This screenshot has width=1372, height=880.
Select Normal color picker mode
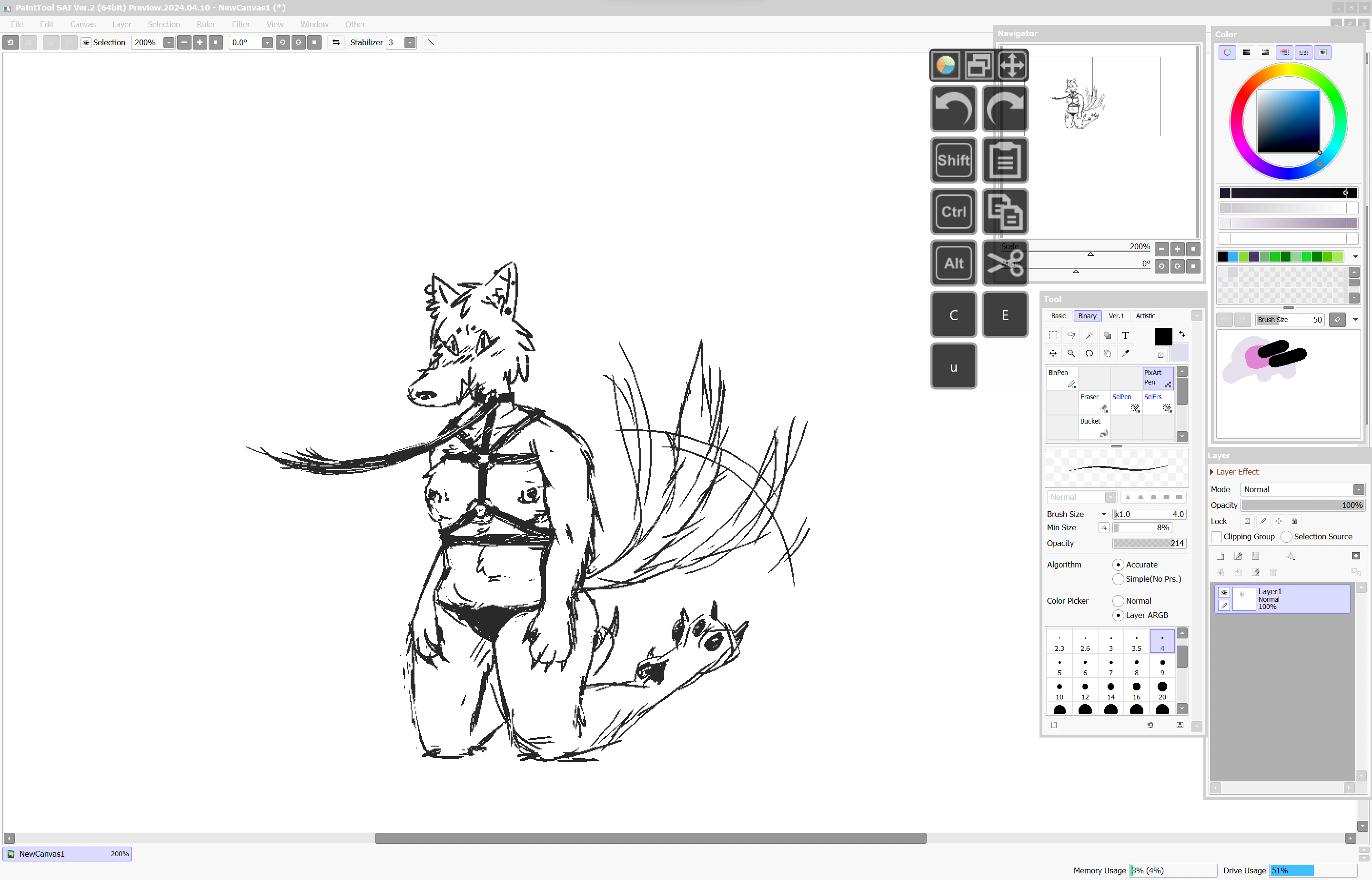tap(1119, 601)
